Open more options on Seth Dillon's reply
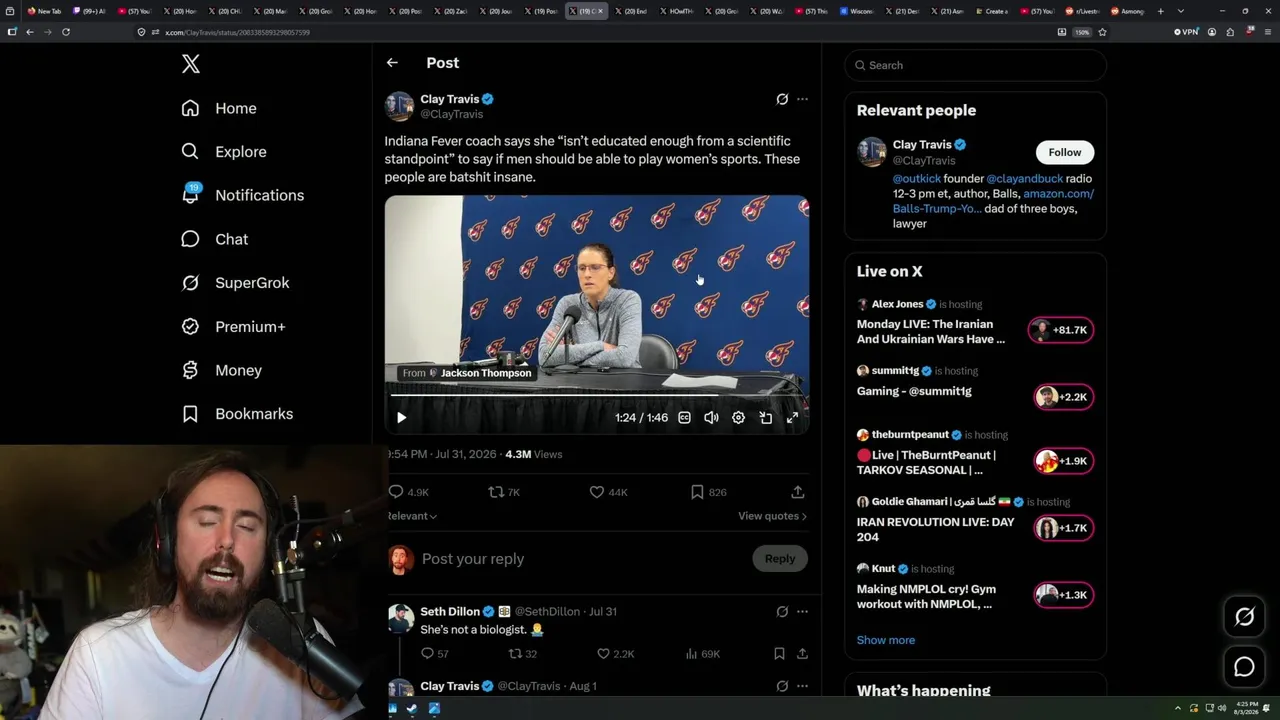This screenshot has width=1280, height=720. pos(802,612)
